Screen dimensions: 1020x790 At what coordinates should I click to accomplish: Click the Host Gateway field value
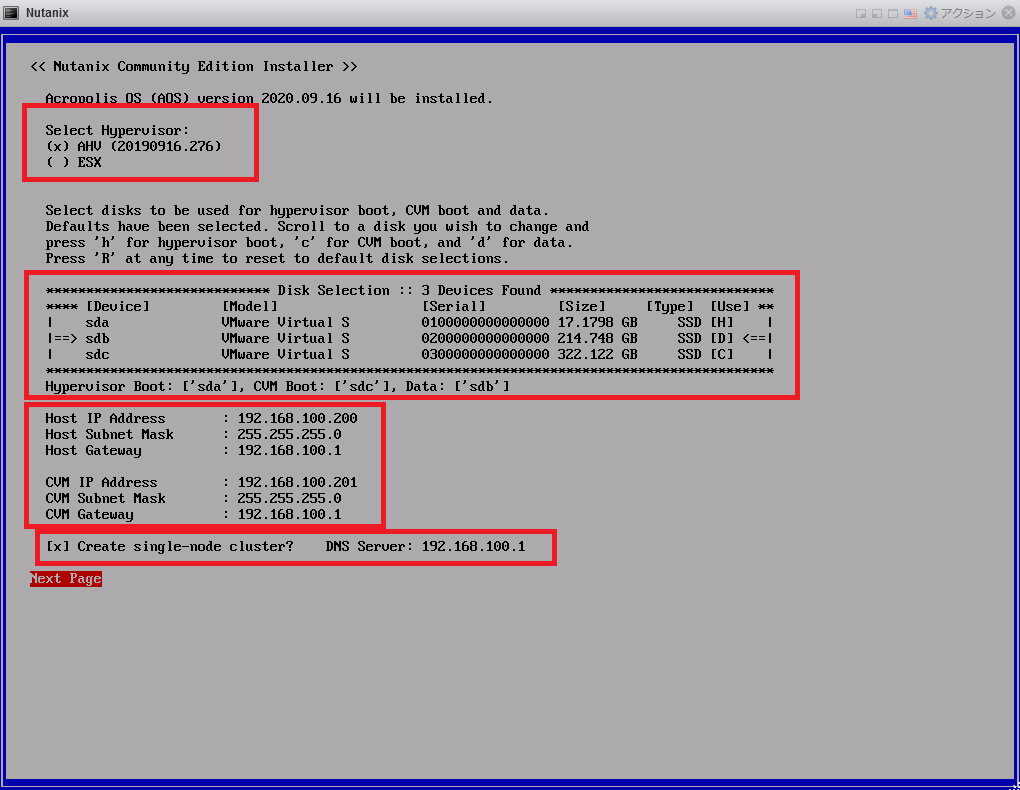[289, 450]
